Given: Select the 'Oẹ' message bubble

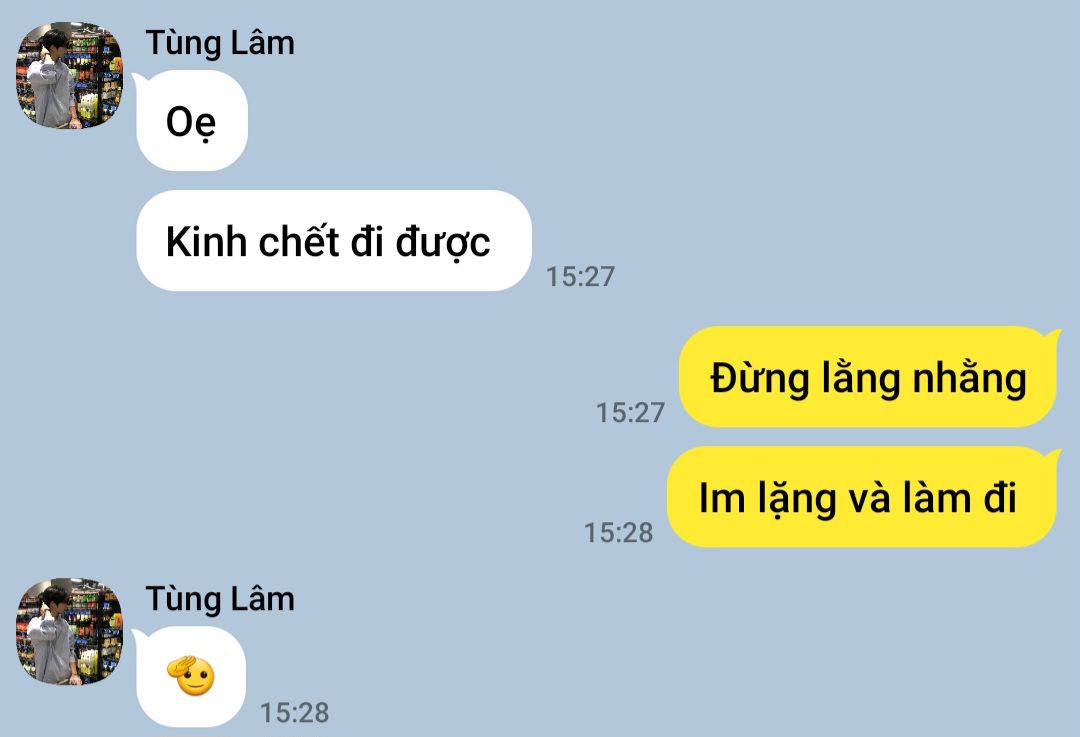Looking at the screenshot, I should tap(191, 121).
